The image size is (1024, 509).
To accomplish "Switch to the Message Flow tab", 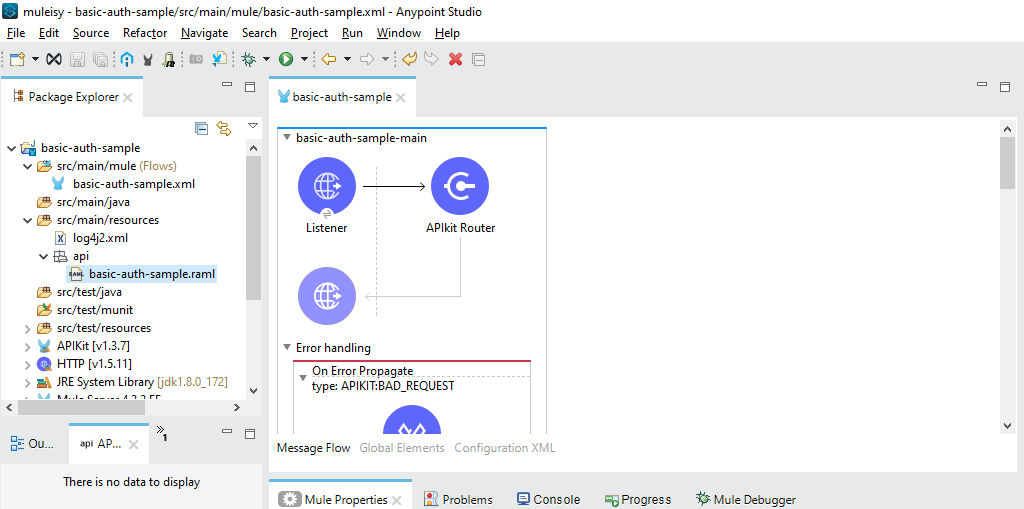I will click(x=313, y=448).
